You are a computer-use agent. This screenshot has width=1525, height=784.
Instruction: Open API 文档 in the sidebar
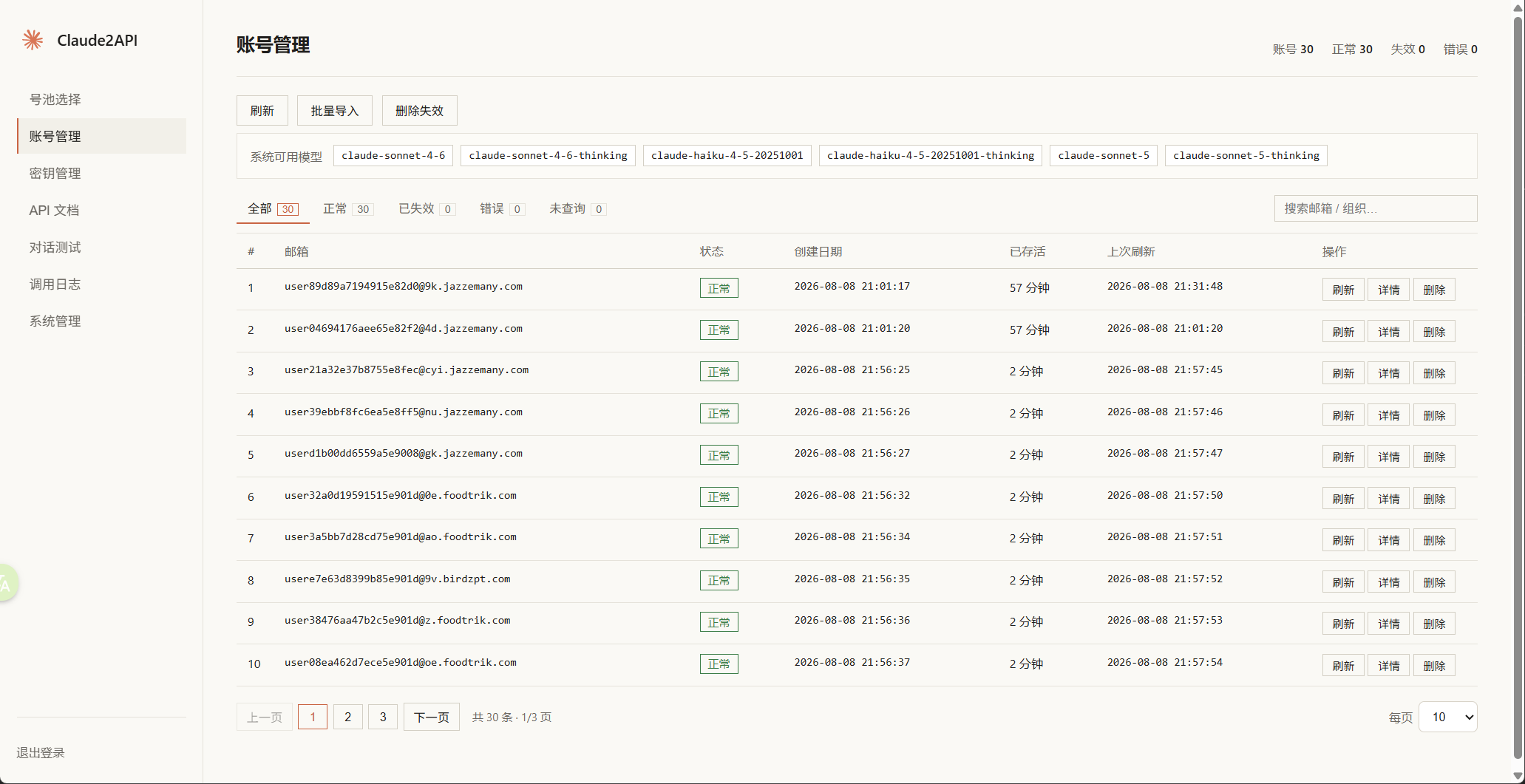tap(101, 210)
